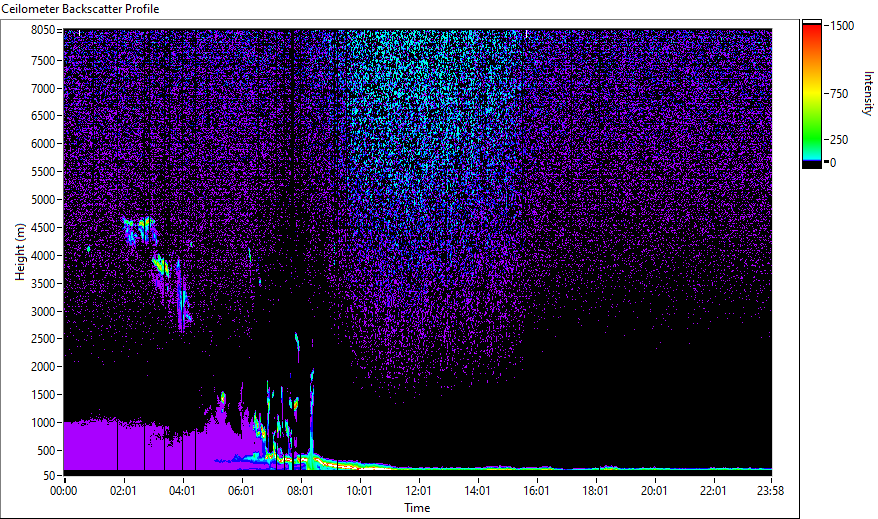Click the 5500 height tick label
The image size is (878, 519).
coord(43,172)
